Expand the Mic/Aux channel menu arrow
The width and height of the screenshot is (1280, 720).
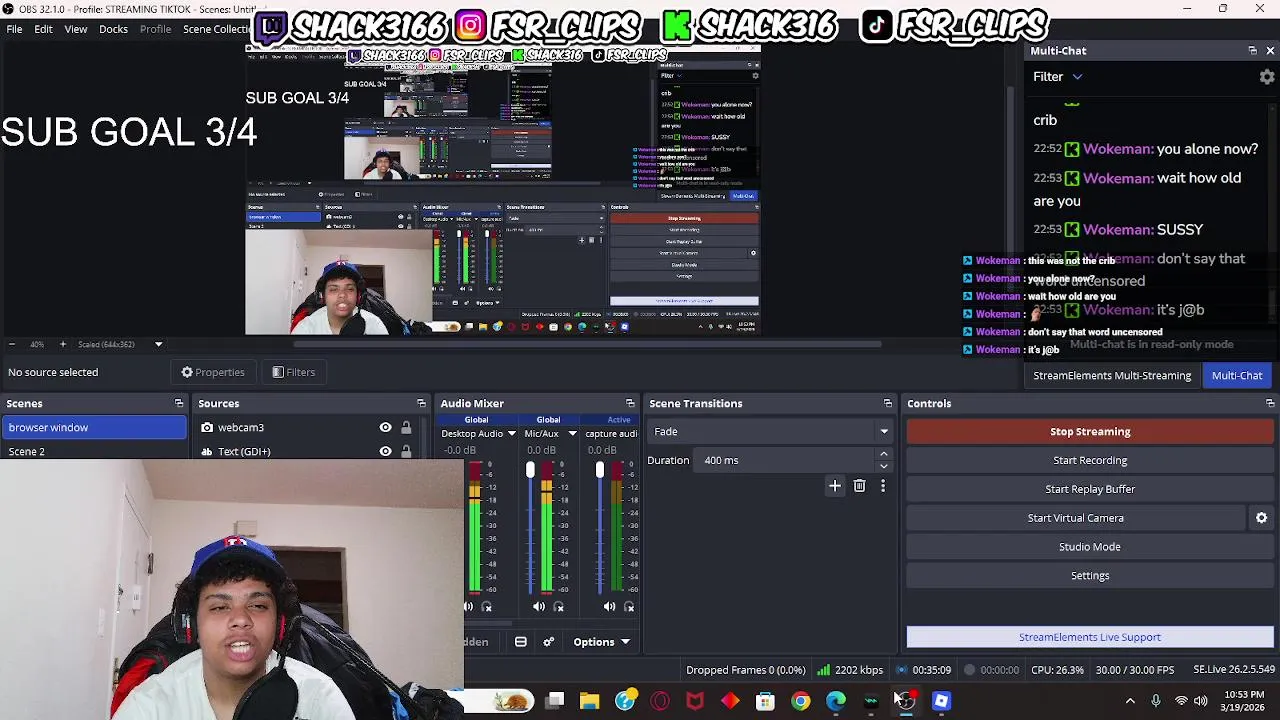(x=572, y=434)
